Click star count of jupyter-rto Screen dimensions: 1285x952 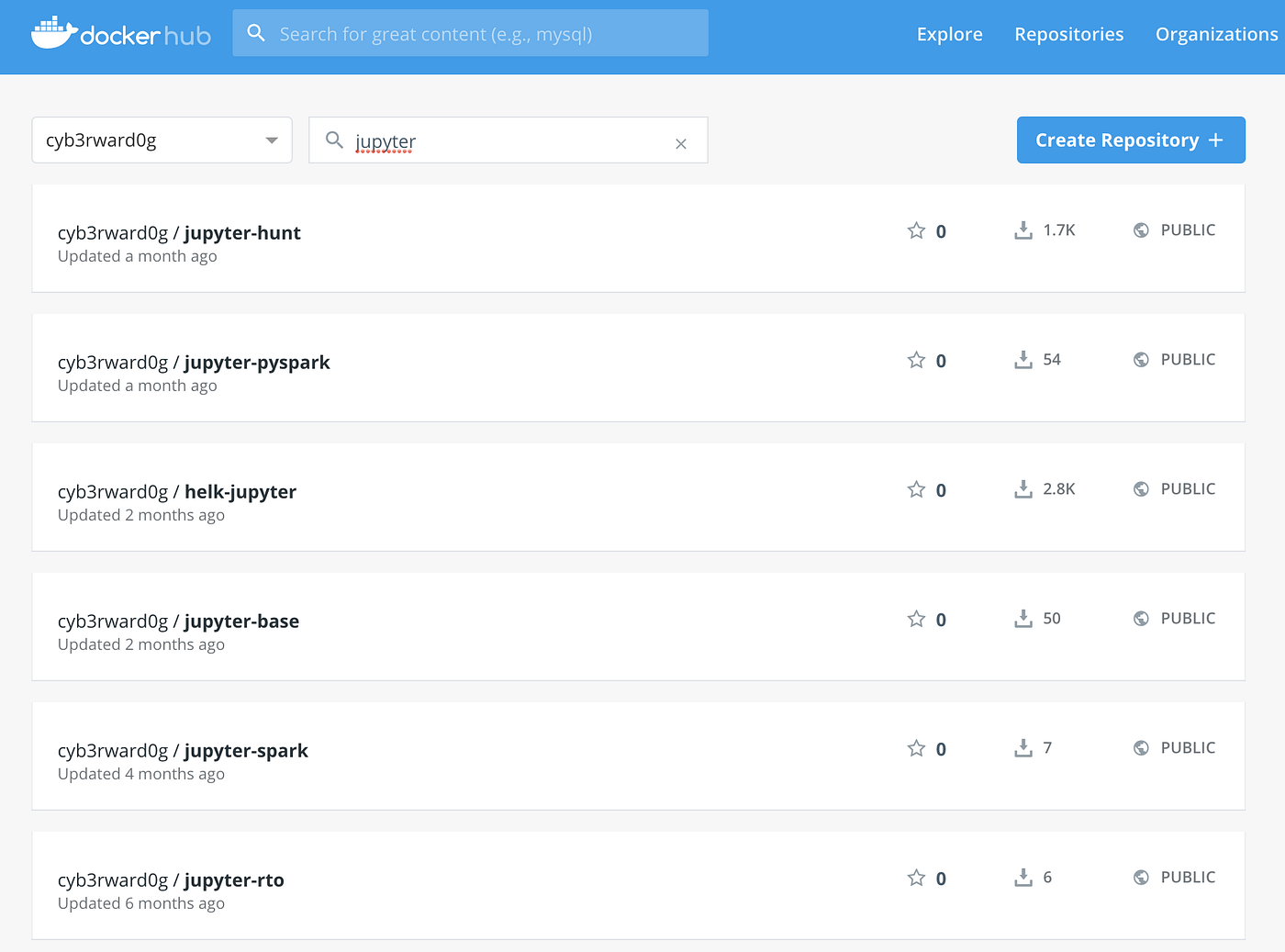tap(941, 879)
